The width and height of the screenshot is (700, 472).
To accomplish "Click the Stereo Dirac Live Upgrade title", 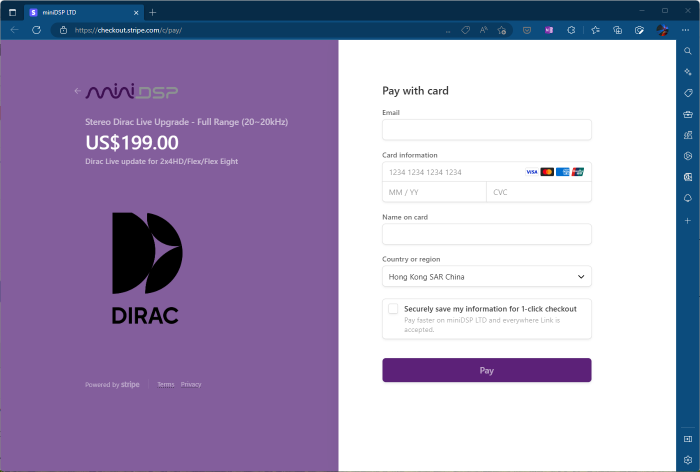I will tap(187, 122).
